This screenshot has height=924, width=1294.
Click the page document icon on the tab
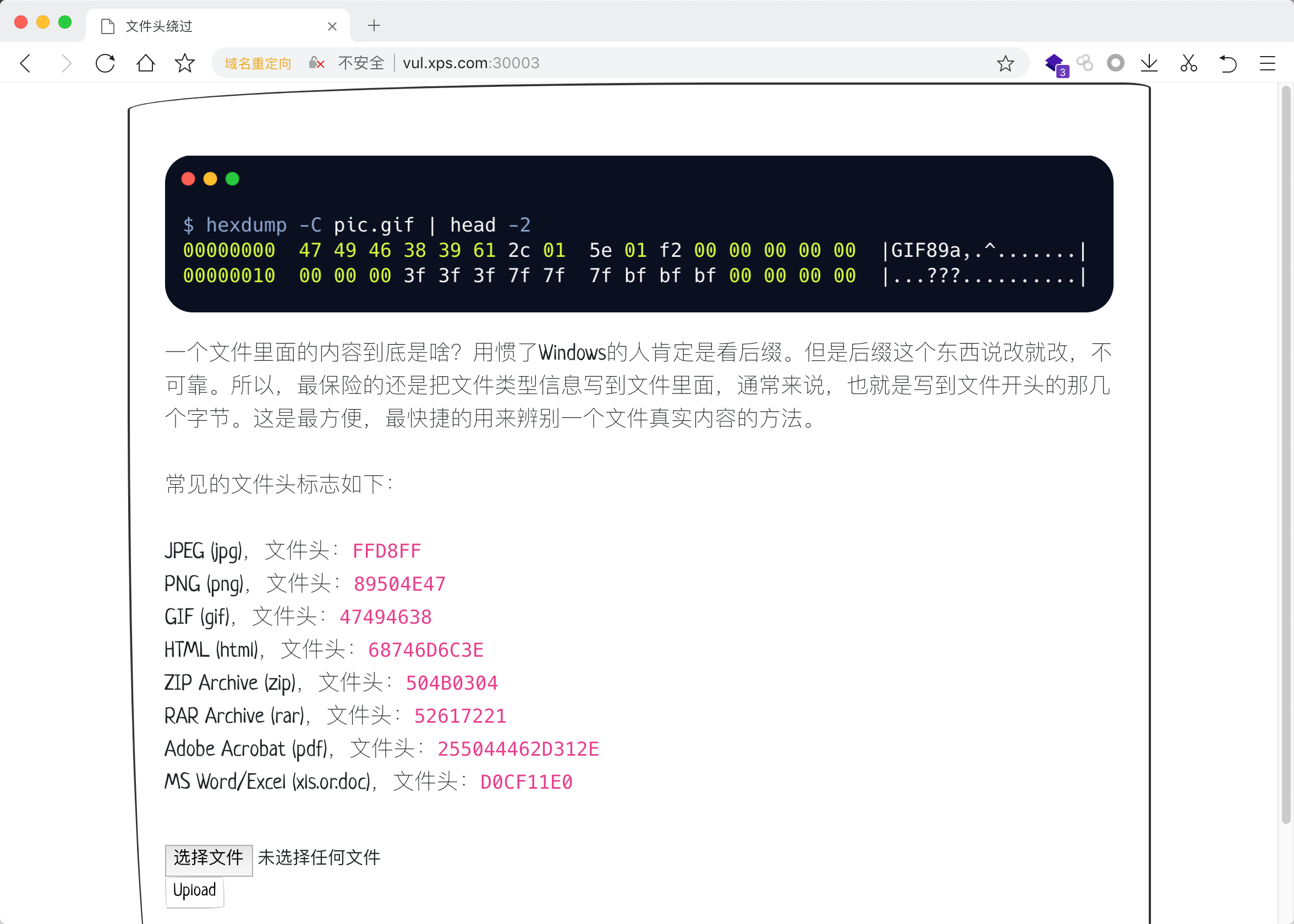107,26
